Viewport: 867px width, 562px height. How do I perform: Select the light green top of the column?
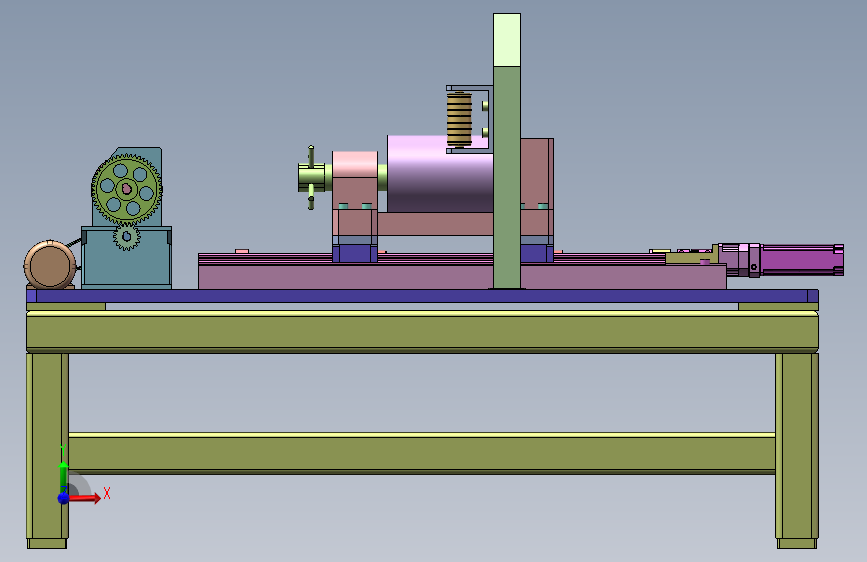pyautogui.click(x=506, y=40)
